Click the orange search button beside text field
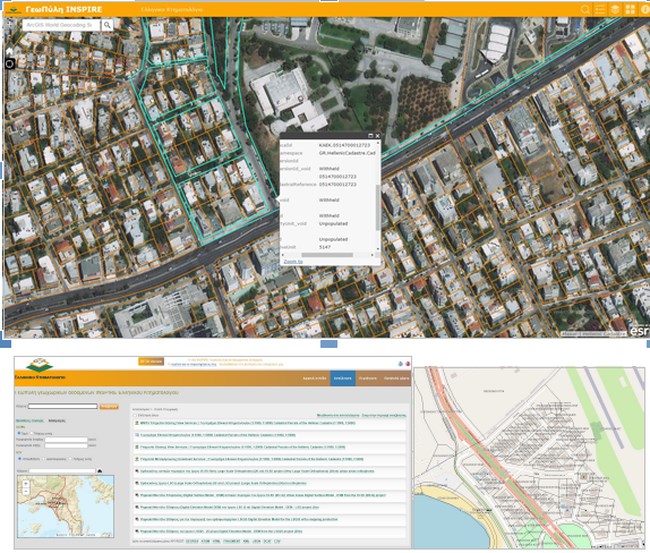 click(x=110, y=407)
